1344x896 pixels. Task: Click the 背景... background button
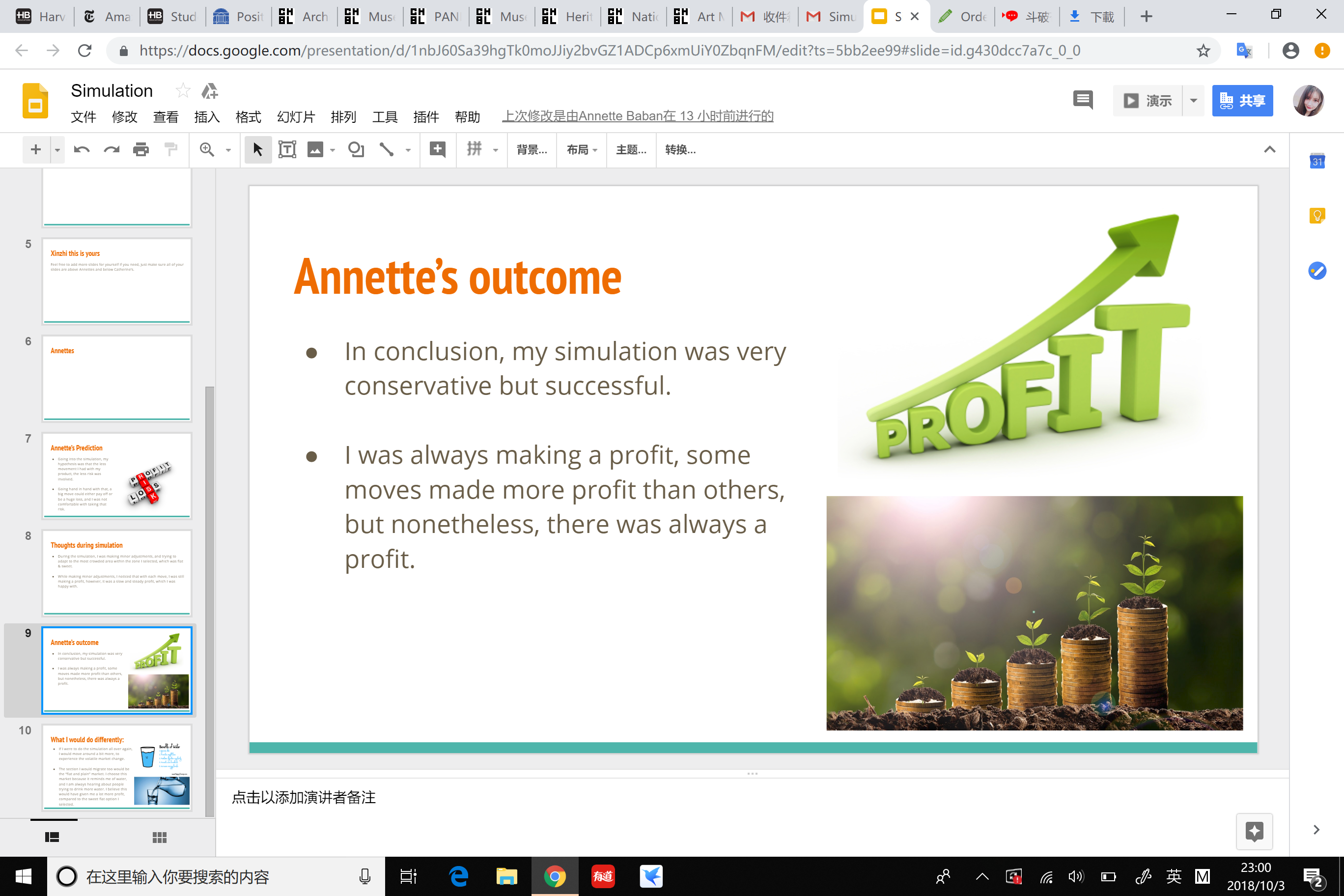[x=532, y=150]
